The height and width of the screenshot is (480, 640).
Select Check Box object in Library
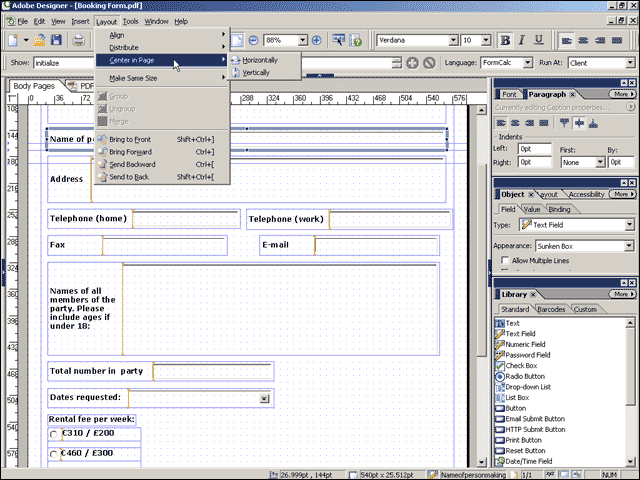coord(516,366)
